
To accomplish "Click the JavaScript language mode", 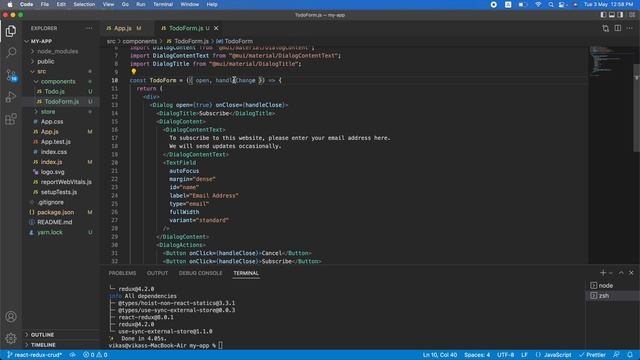I will click(x=553, y=355).
